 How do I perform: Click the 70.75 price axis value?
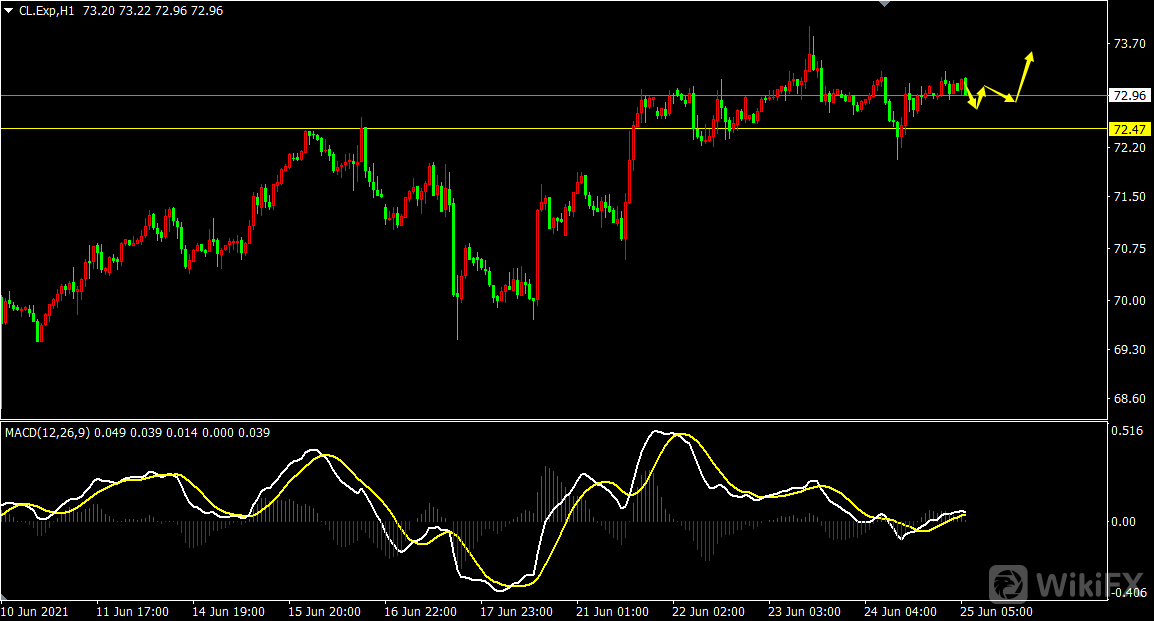tap(1130, 249)
